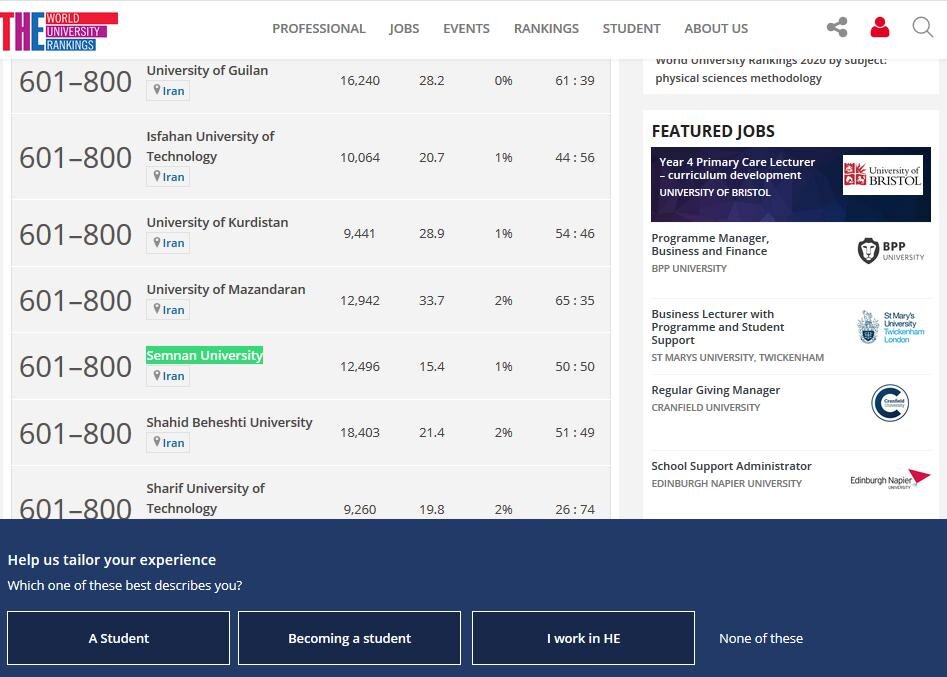This screenshot has width=947, height=677.
Task: Click the Cranfield University logo
Action: (x=890, y=403)
